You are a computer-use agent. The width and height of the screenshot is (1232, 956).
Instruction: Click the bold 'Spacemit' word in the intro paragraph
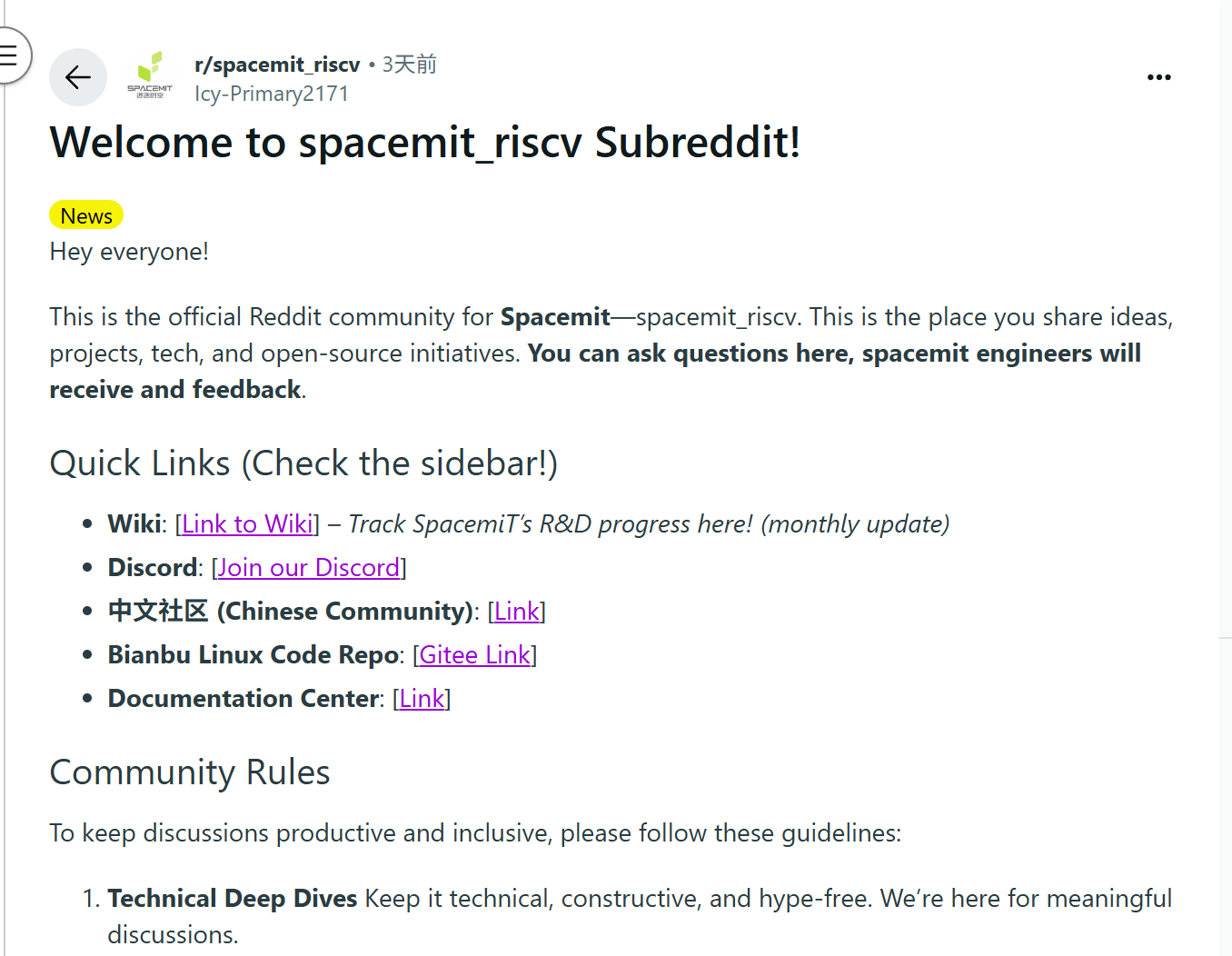[555, 317]
